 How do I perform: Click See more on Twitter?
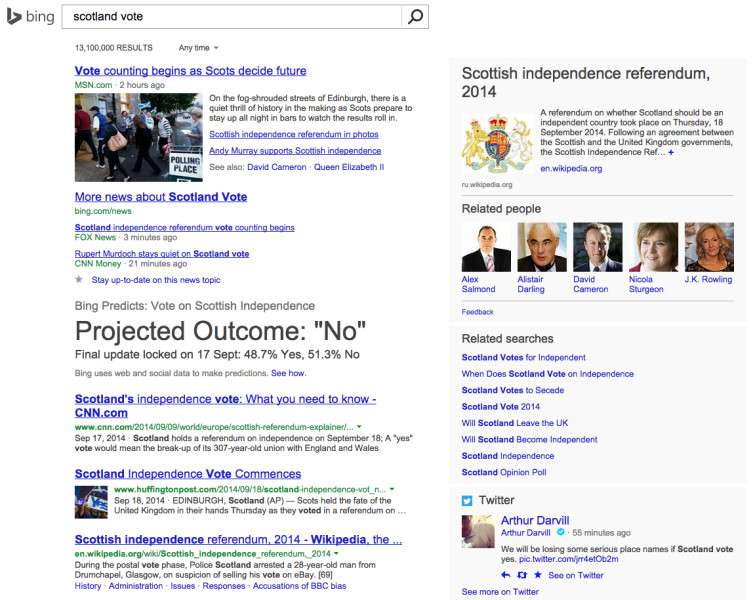point(500,592)
